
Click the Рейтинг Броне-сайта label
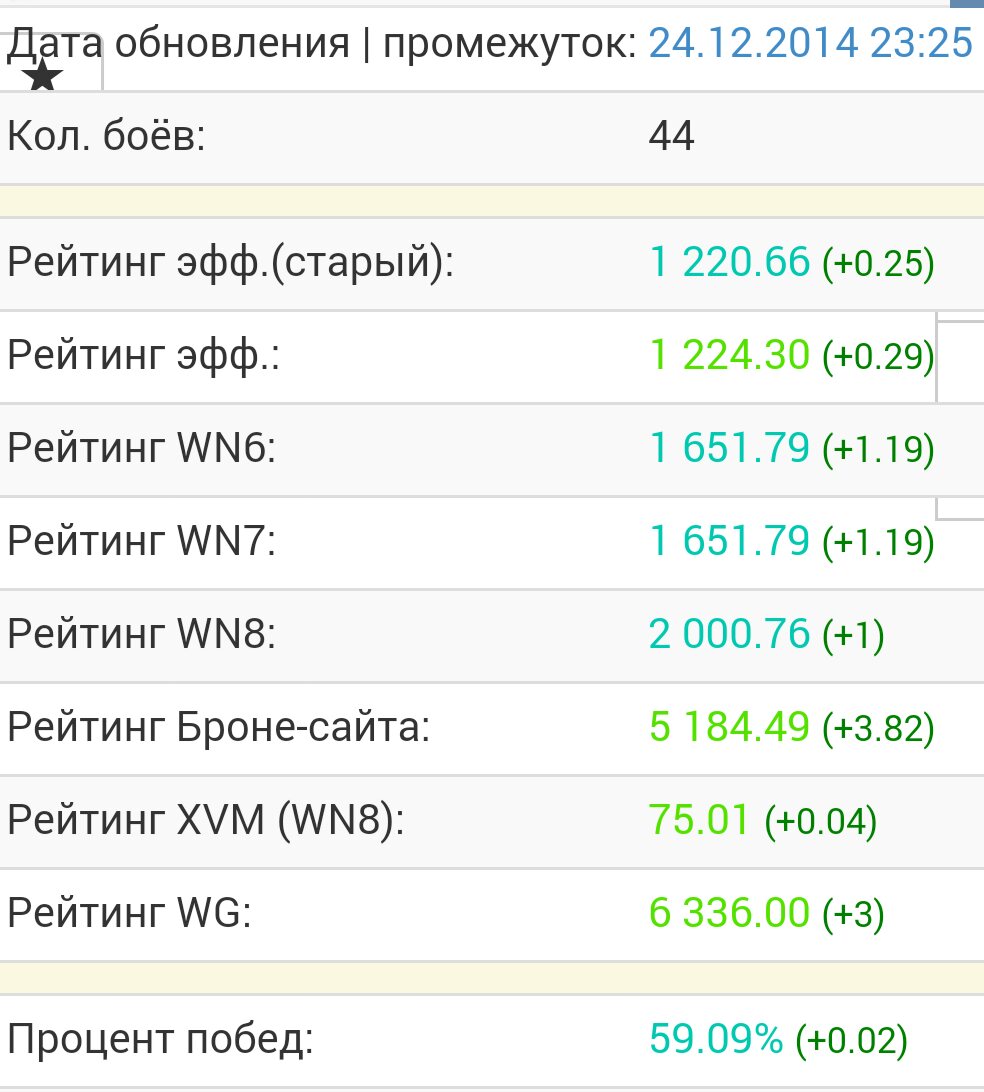tap(218, 728)
